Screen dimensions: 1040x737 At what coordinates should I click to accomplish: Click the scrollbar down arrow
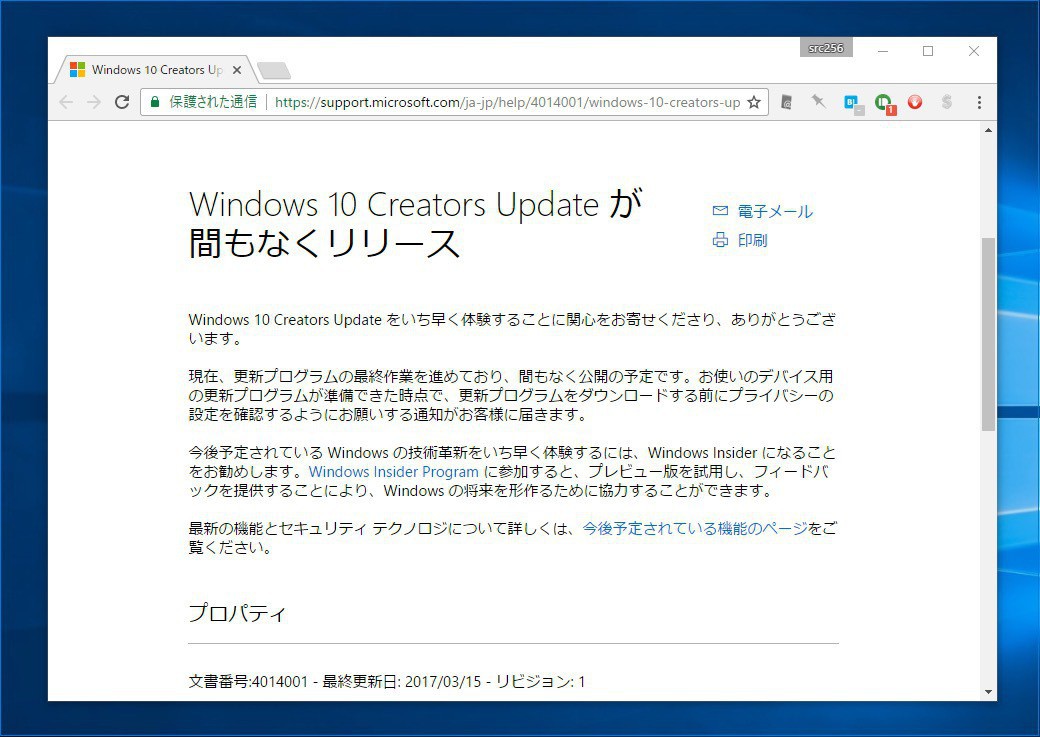(988, 692)
